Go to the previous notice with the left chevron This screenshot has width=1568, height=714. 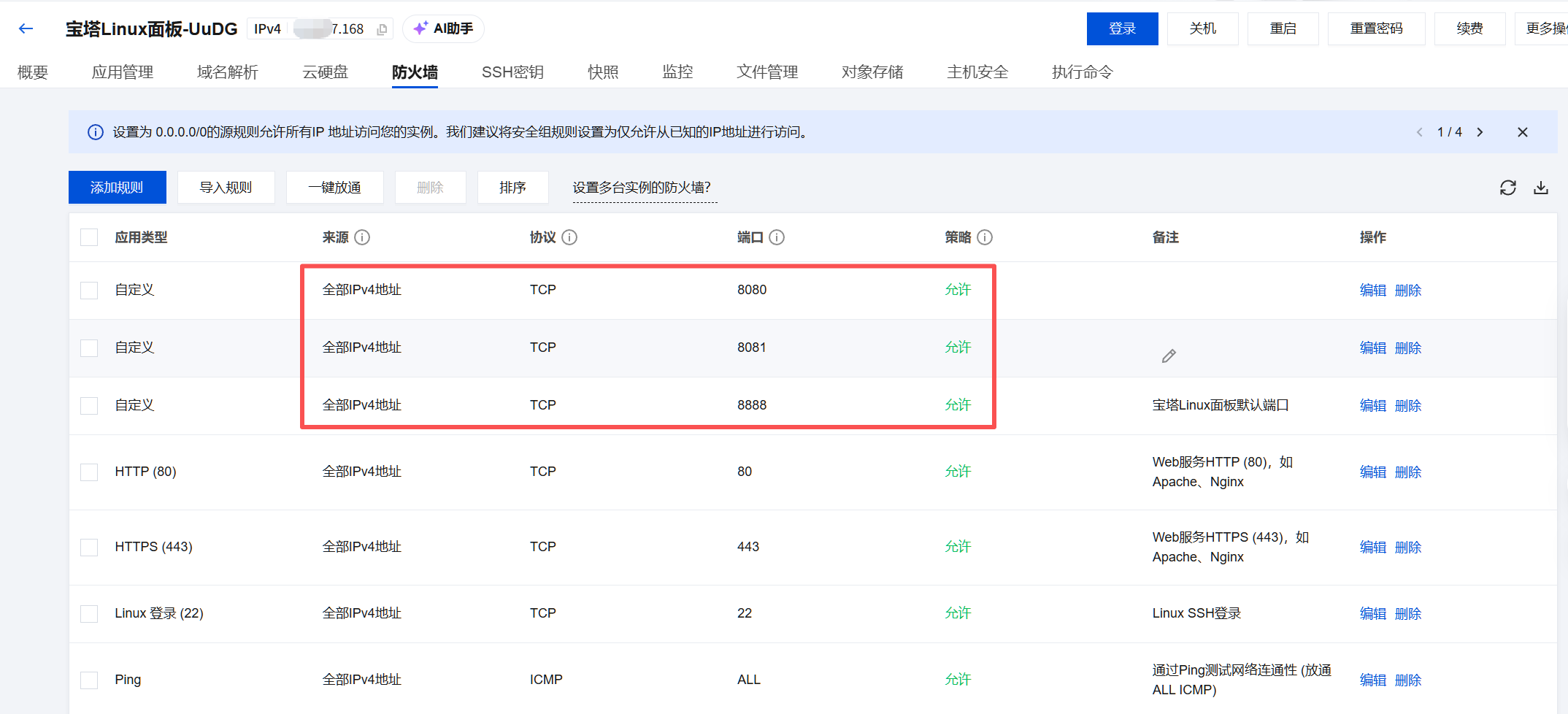1419,132
